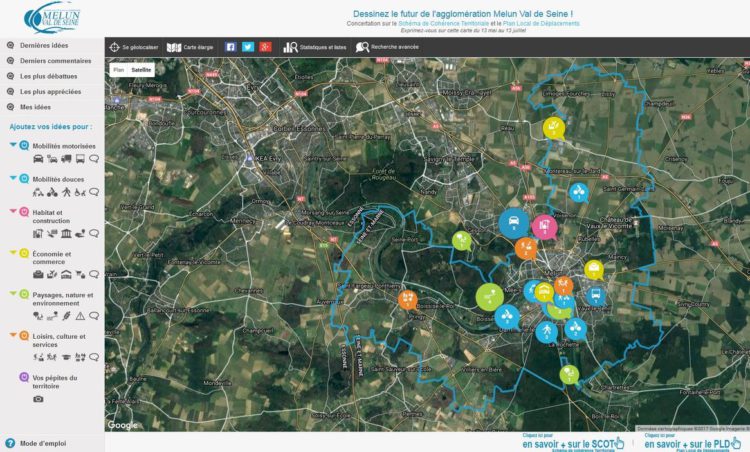
Task: Collapse the Mobilités motorisées category arrow
Action: click(x=13, y=145)
